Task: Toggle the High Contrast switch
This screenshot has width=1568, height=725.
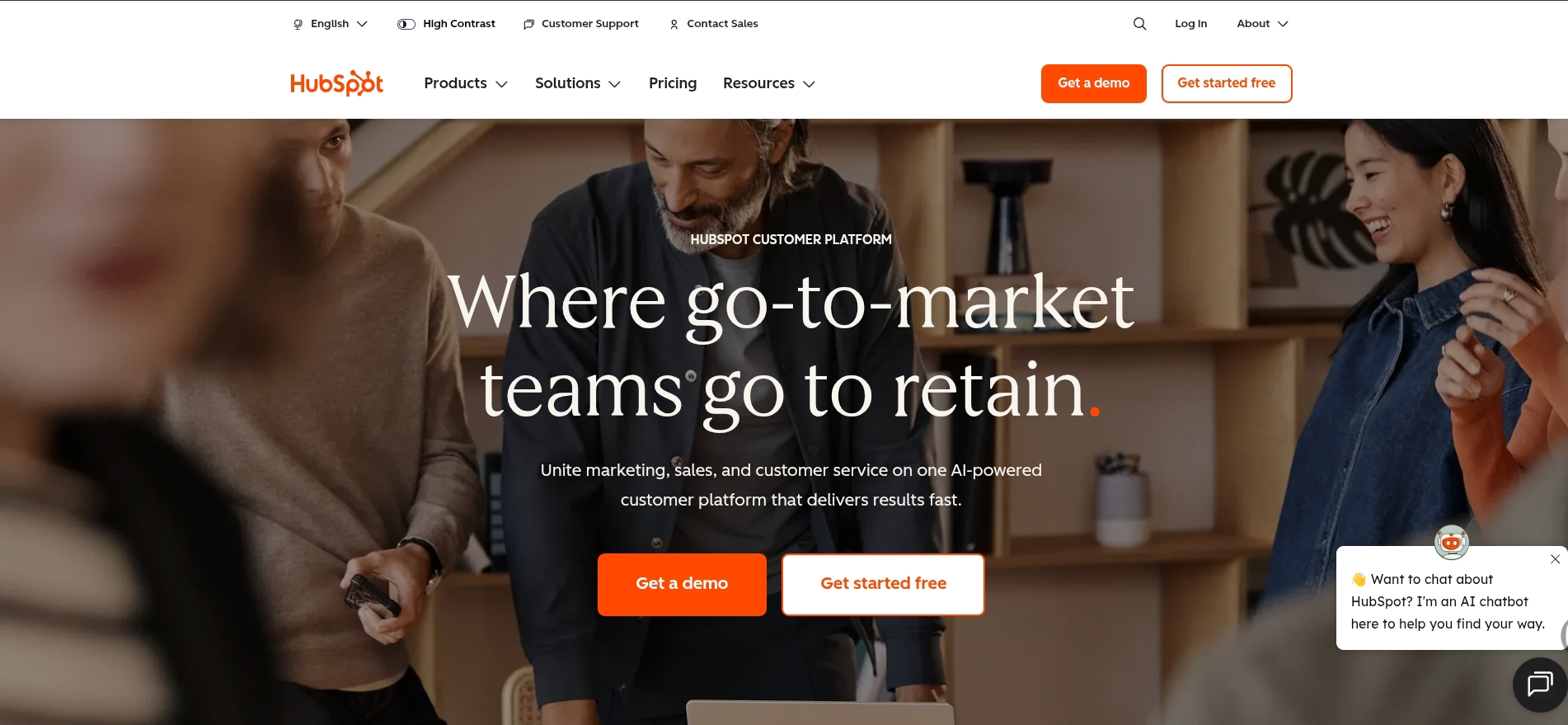Action: point(406,24)
